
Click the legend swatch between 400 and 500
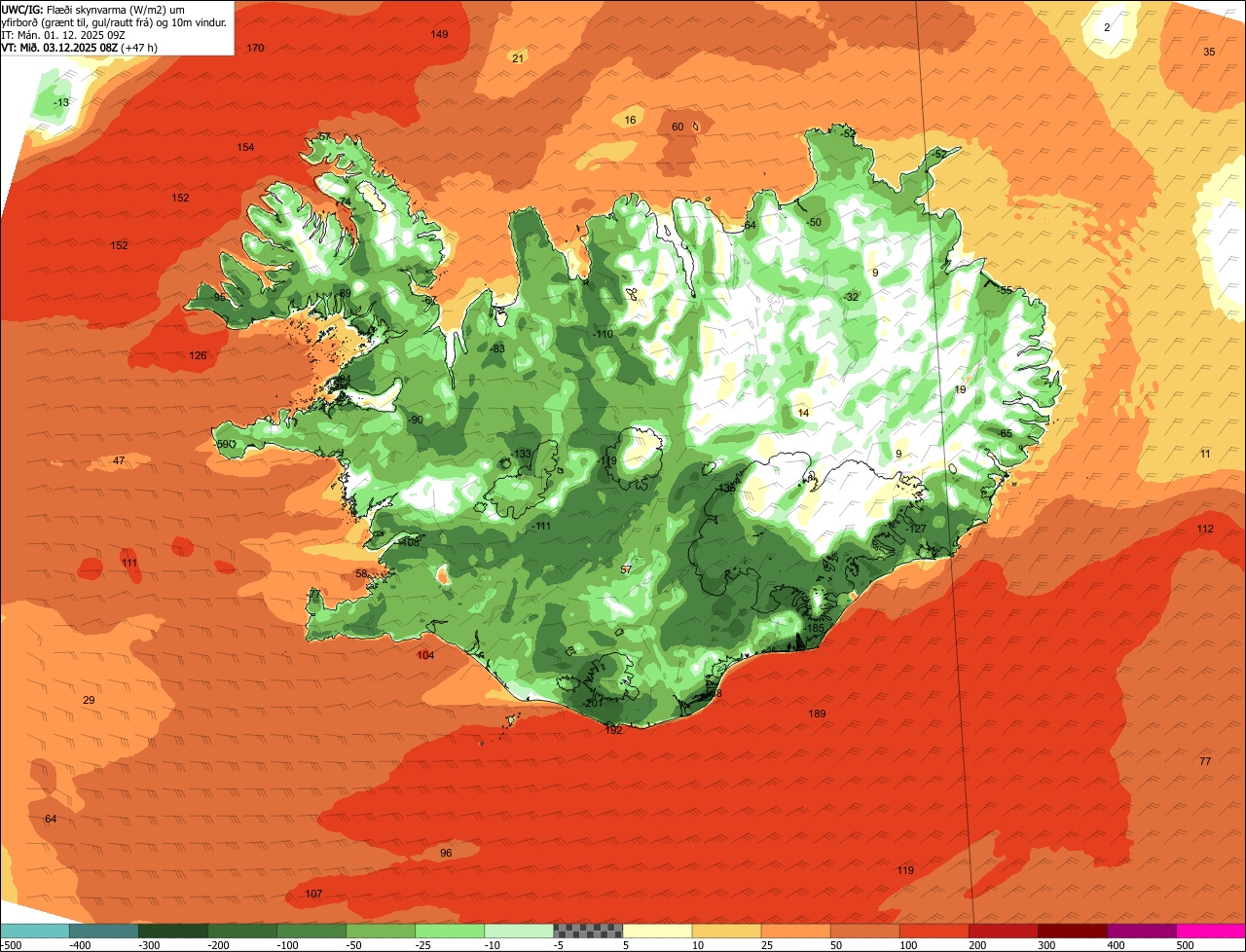tap(1141, 931)
